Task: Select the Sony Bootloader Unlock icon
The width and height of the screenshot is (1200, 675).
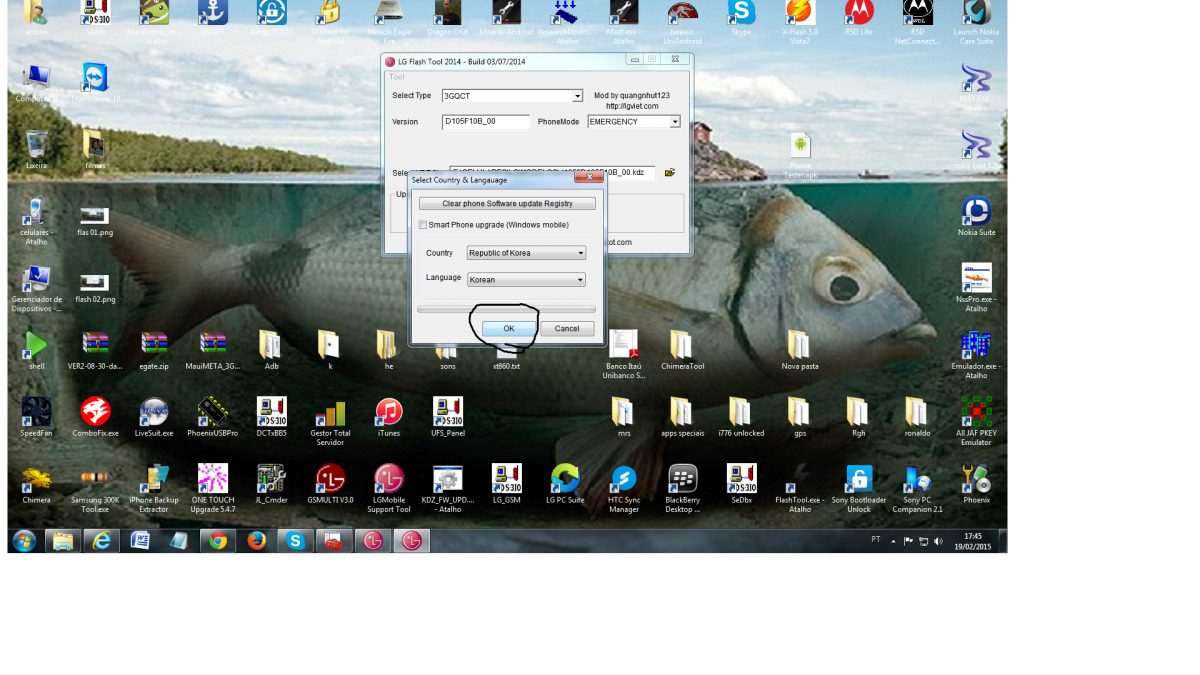Action: click(859, 489)
